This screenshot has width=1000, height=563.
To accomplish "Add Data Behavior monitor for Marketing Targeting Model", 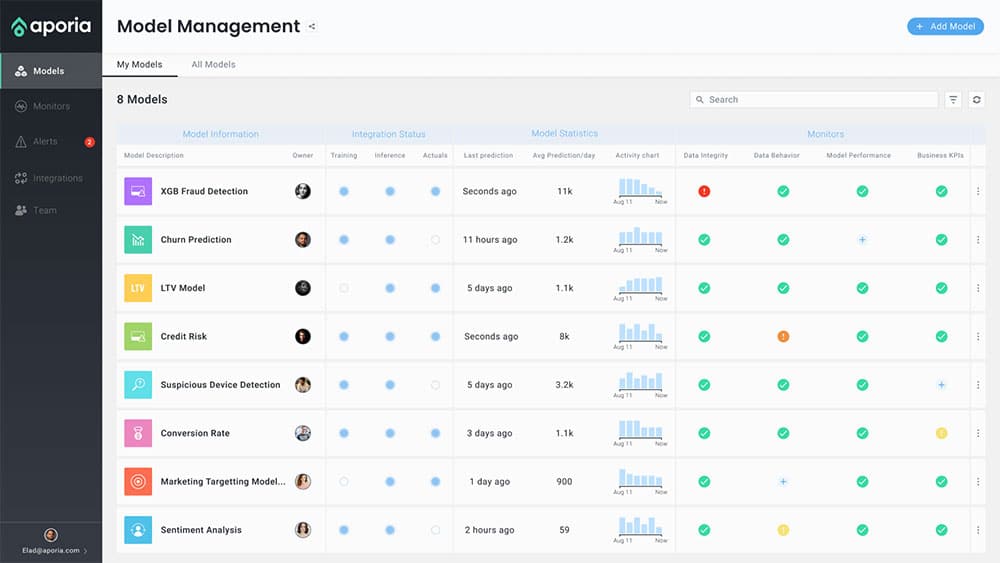I will pos(783,482).
